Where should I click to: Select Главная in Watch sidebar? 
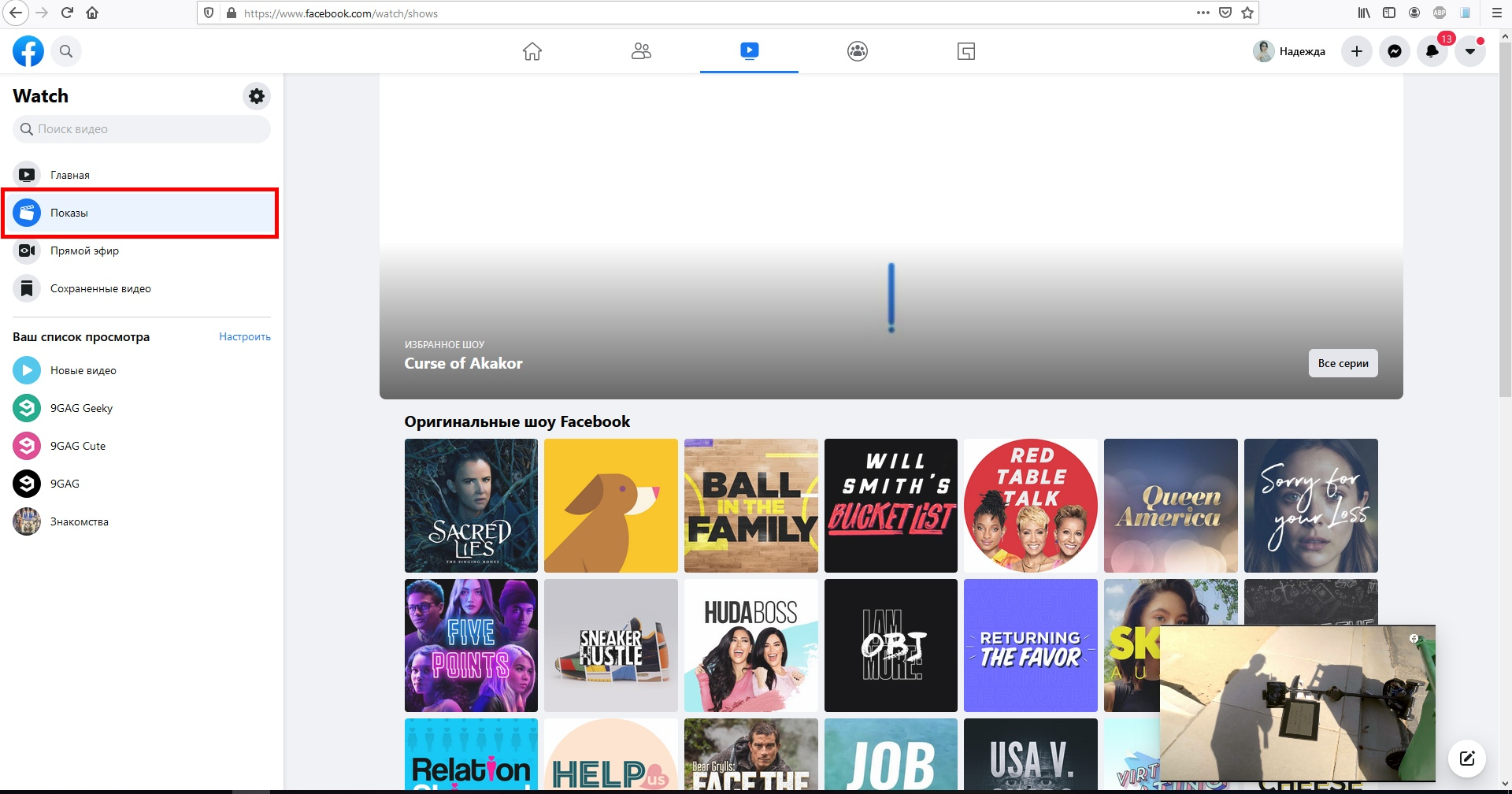tap(142, 175)
